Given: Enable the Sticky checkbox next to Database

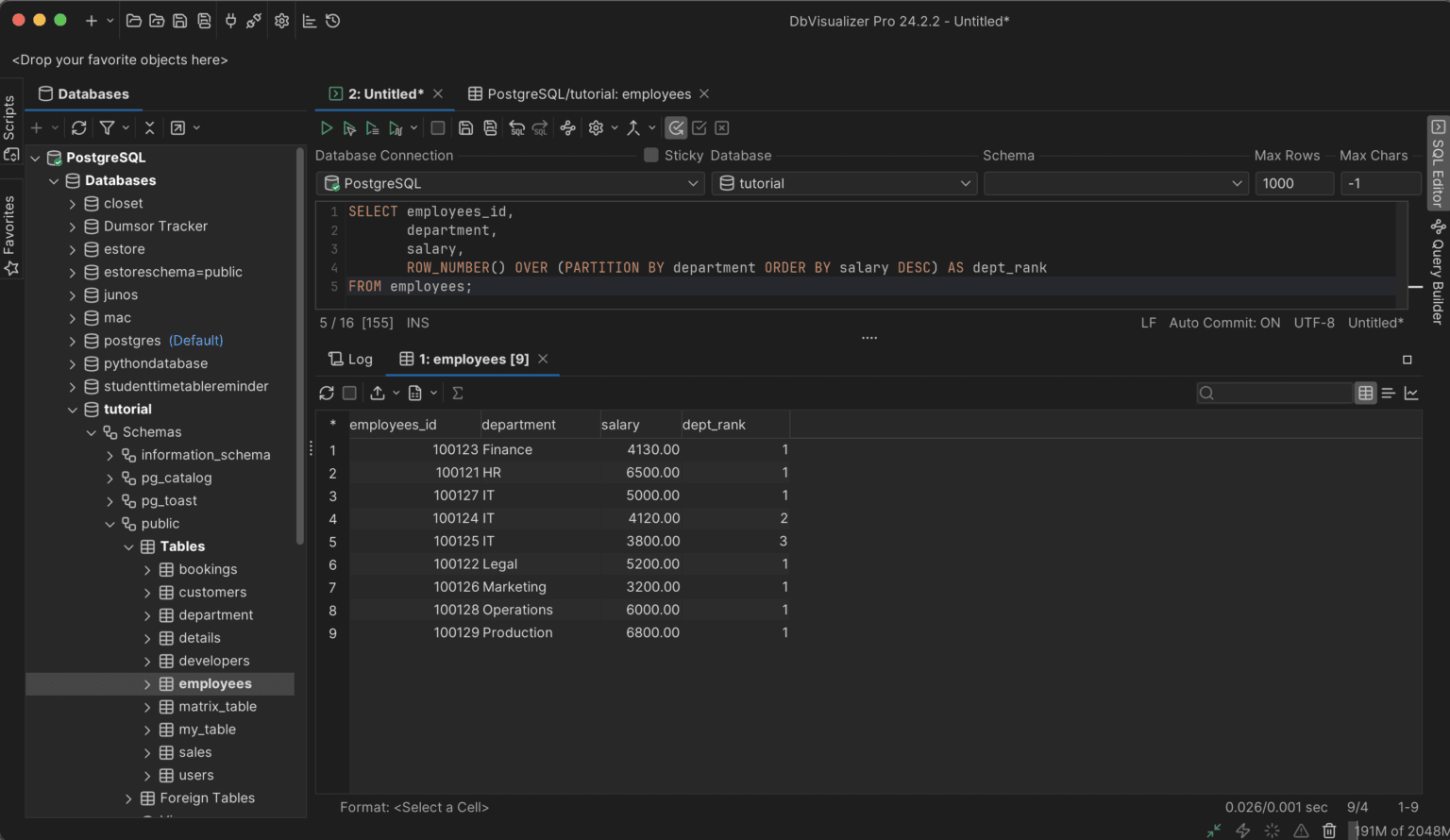Looking at the screenshot, I should [650, 155].
